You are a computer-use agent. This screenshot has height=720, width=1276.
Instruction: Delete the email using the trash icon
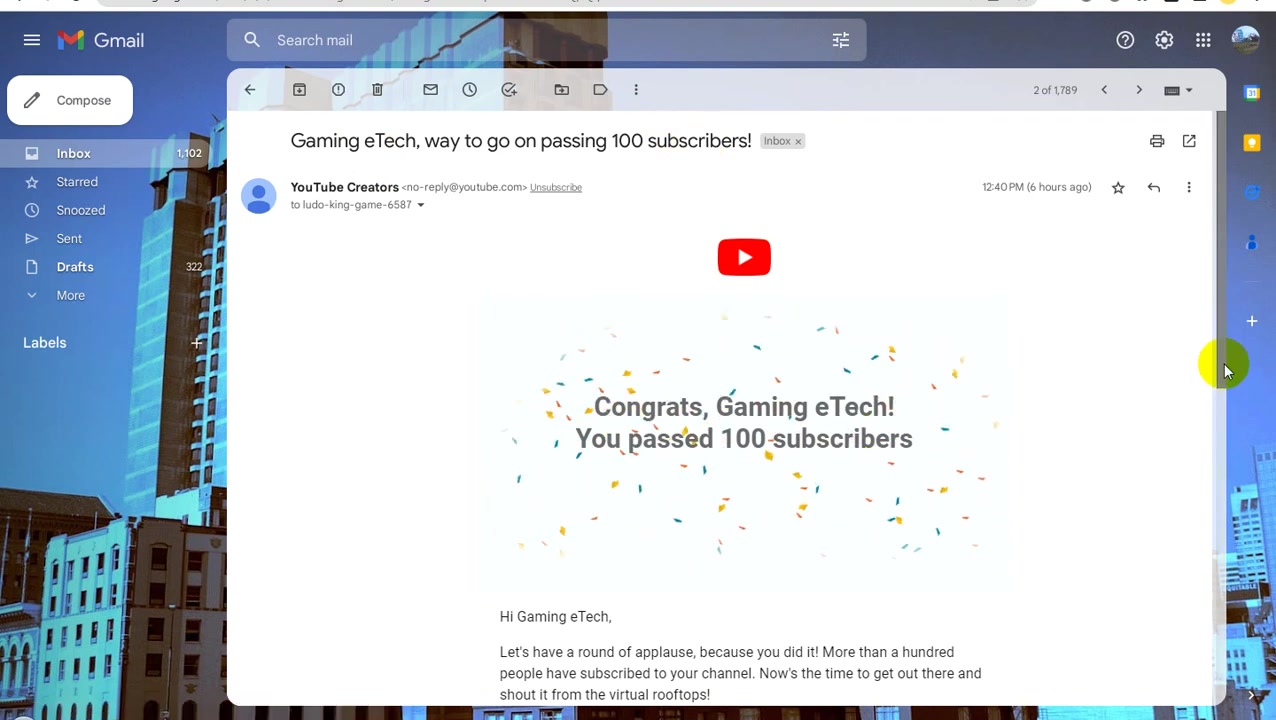(377, 90)
